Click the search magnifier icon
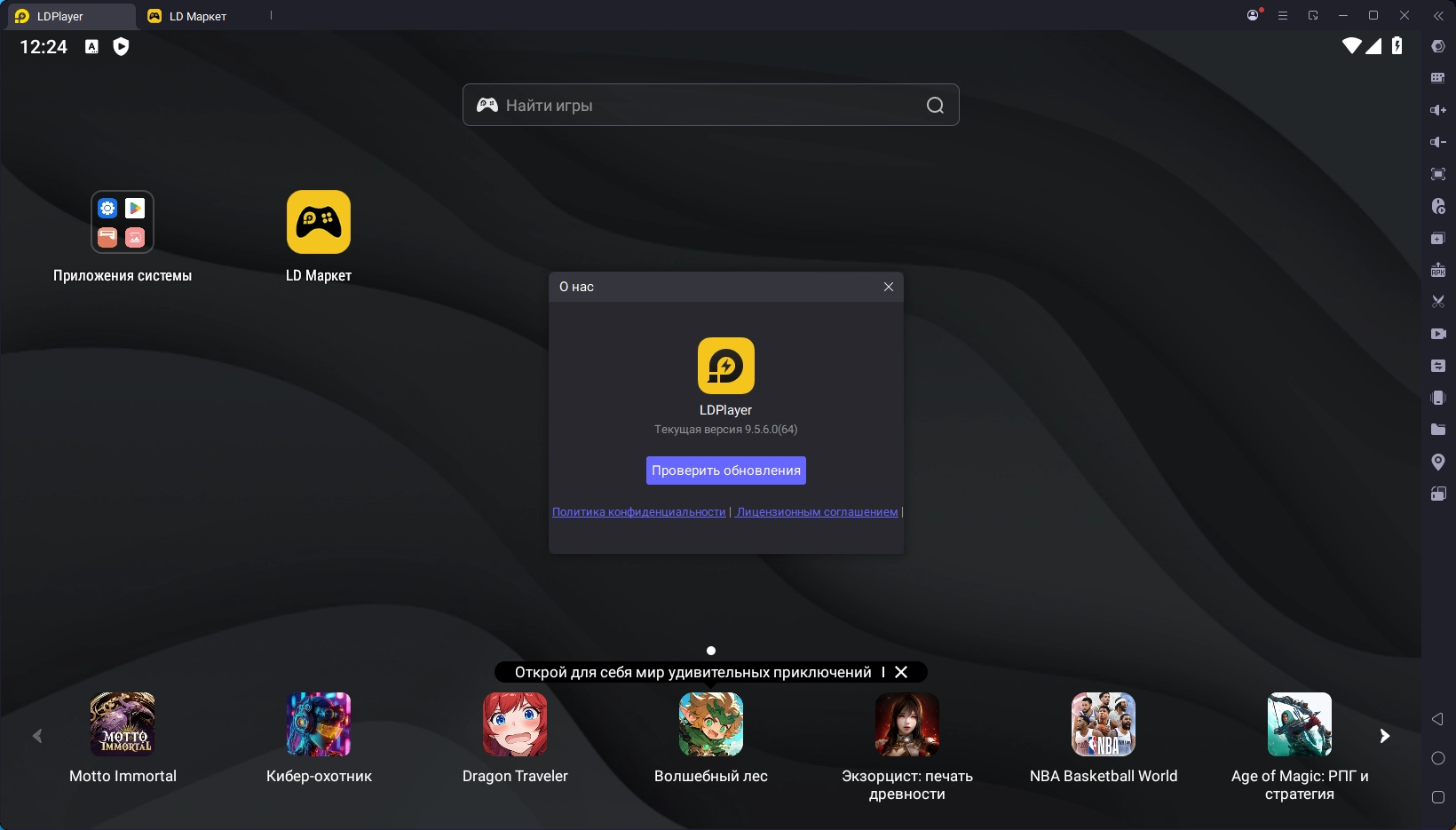The height and width of the screenshot is (830, 1456). pyautogui.click(x=935, y=106)
